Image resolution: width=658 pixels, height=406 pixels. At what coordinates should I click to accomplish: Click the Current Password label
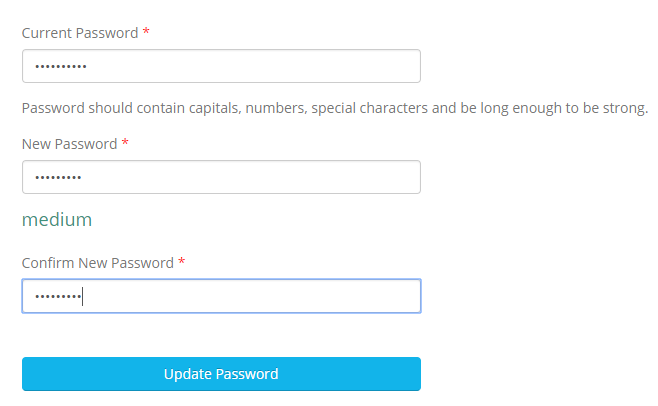click(x=80, y=33)
